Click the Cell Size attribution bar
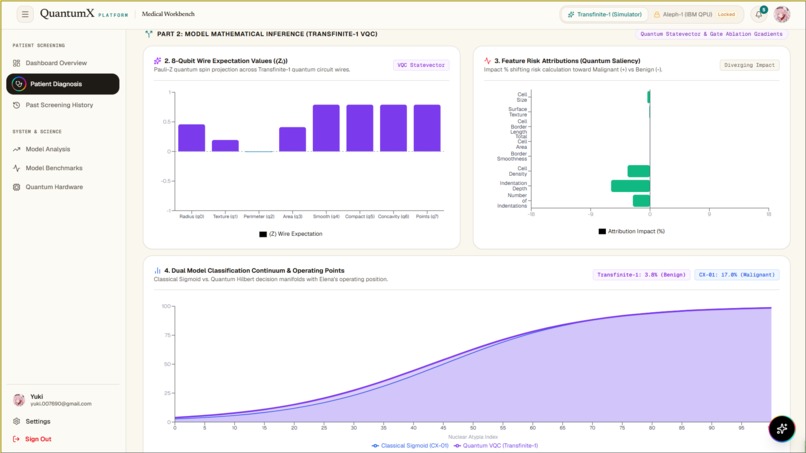Image resolution: width=806 pixels, height=453 pixels. 649,97
